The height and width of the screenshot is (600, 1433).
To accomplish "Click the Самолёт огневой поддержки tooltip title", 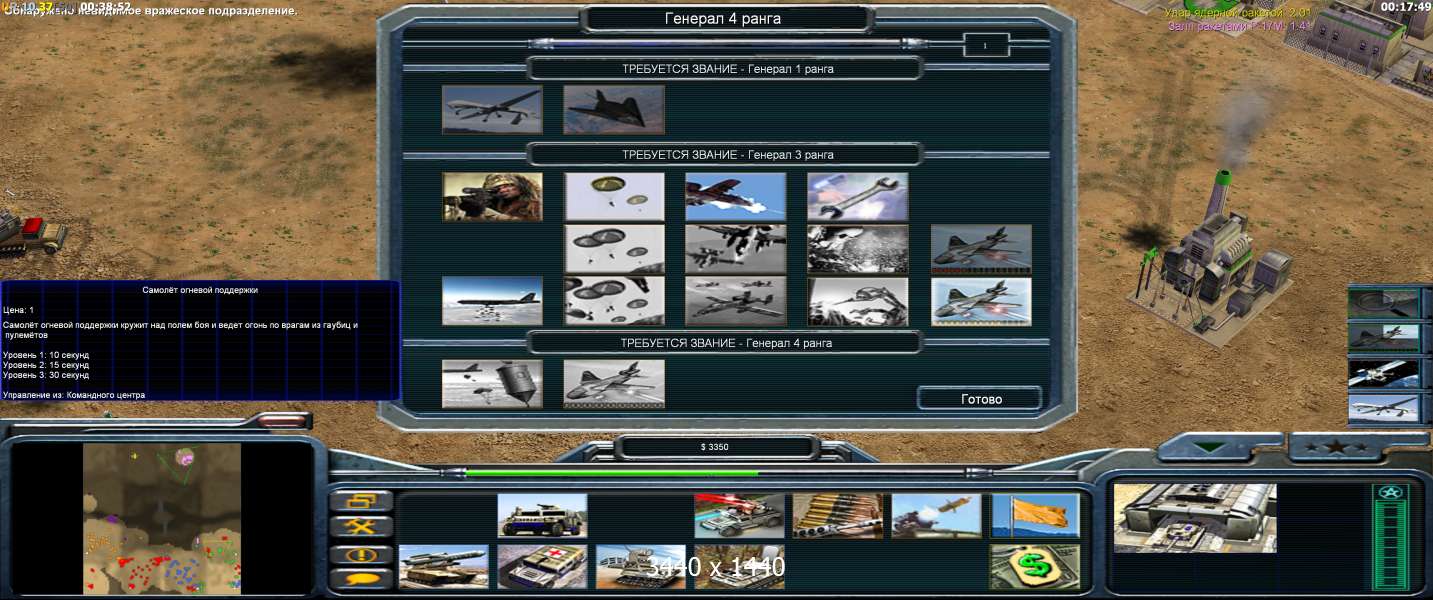I will click(200, 290).
